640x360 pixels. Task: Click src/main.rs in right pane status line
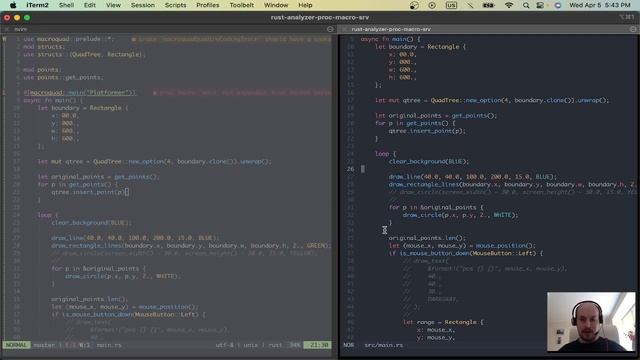[384, 345]
